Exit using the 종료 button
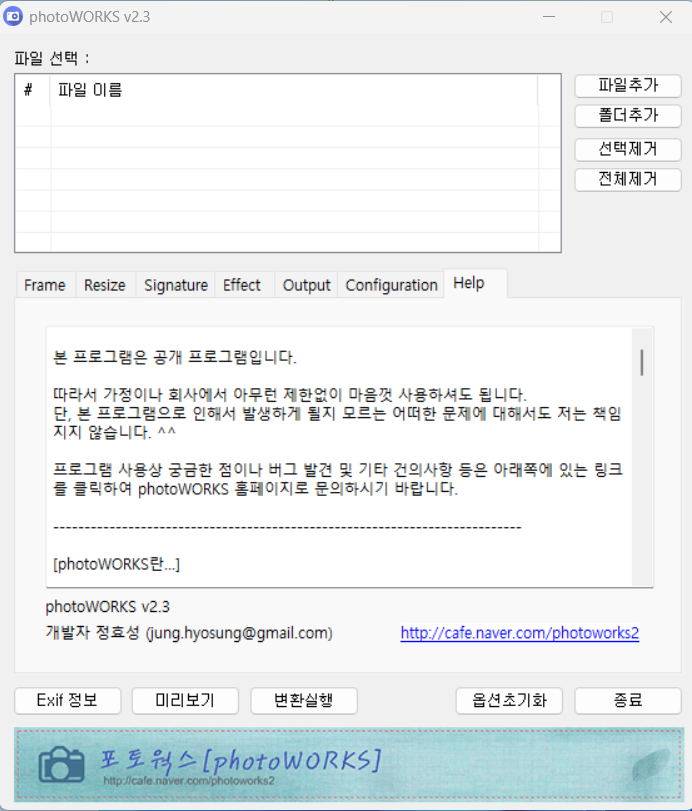 pos(628,700)
